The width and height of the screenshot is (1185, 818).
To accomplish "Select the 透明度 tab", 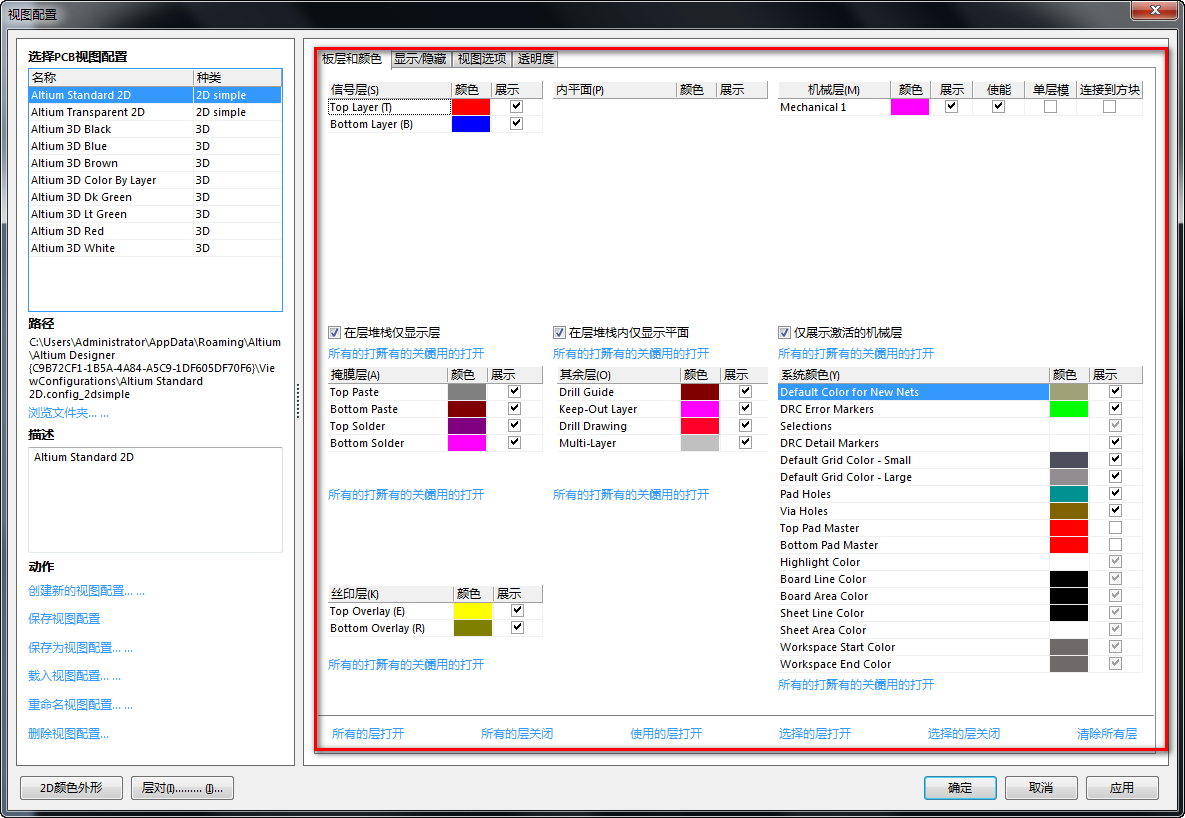I will (536, 59).
